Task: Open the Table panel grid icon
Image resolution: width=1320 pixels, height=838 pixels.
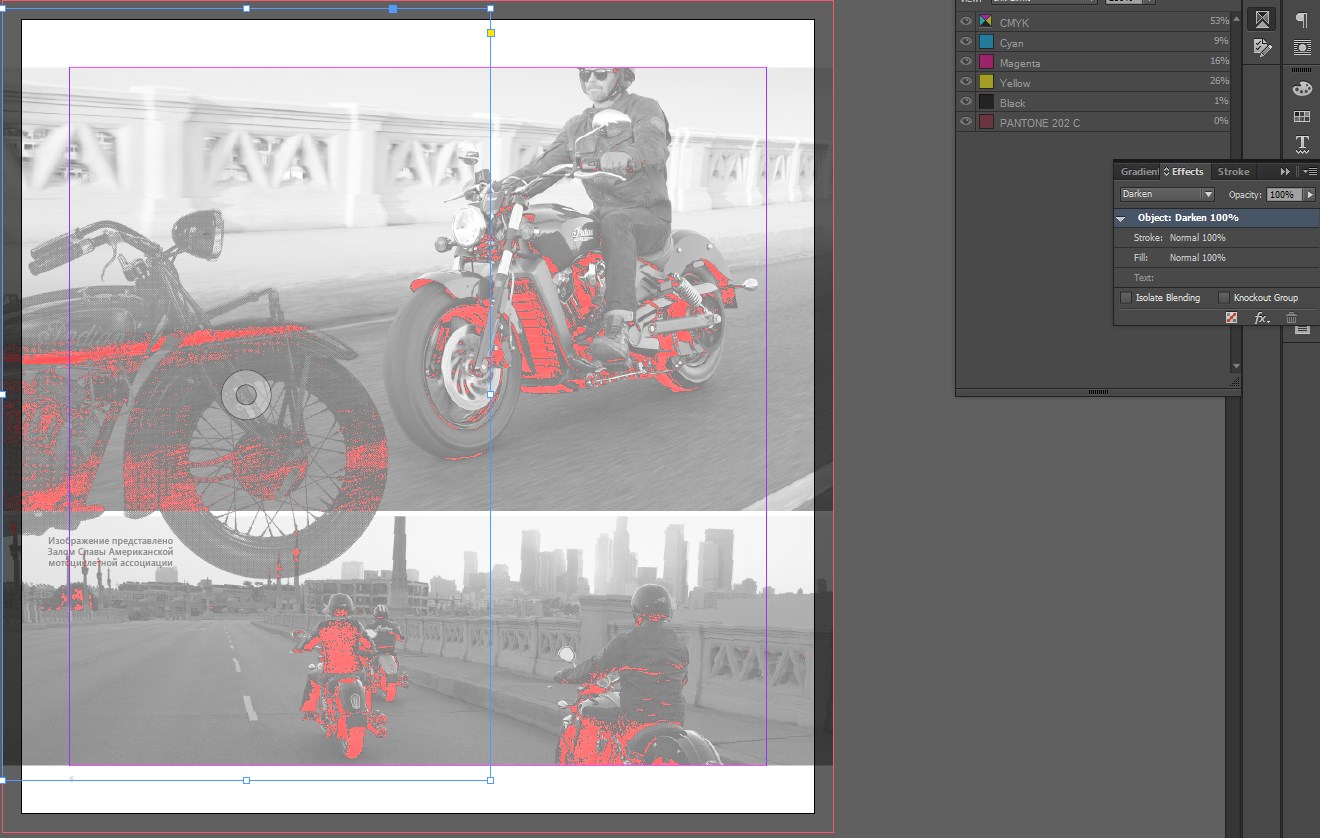Action: pos(1301,117)
